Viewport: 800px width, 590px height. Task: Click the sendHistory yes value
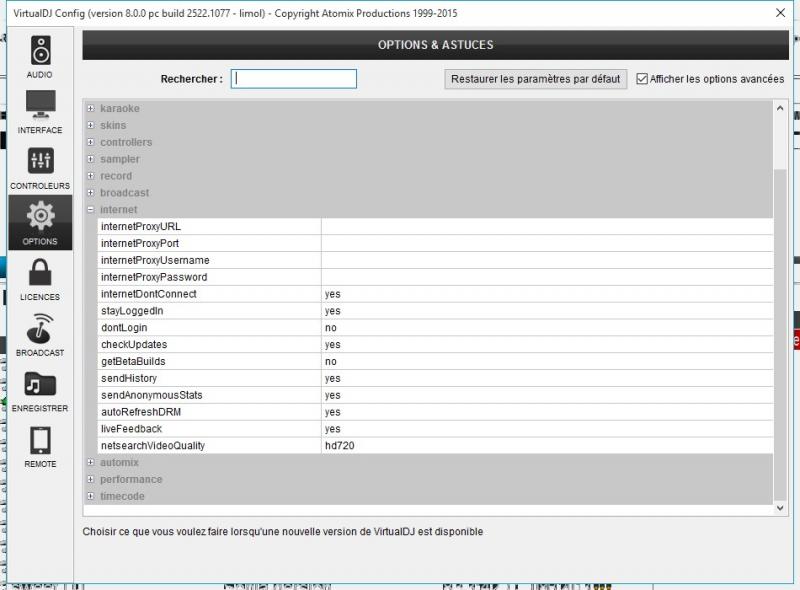pyautogui.click(x=547, y=378)
